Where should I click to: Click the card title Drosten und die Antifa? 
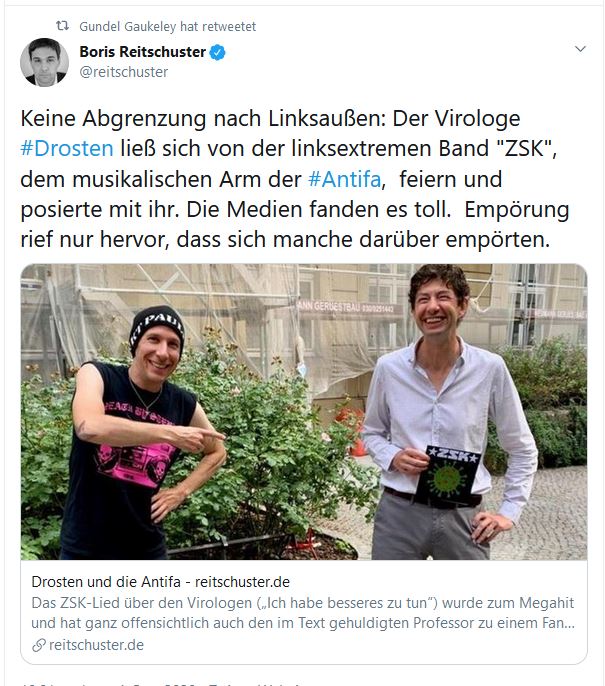pyautogui.click(x=161, y=582)
